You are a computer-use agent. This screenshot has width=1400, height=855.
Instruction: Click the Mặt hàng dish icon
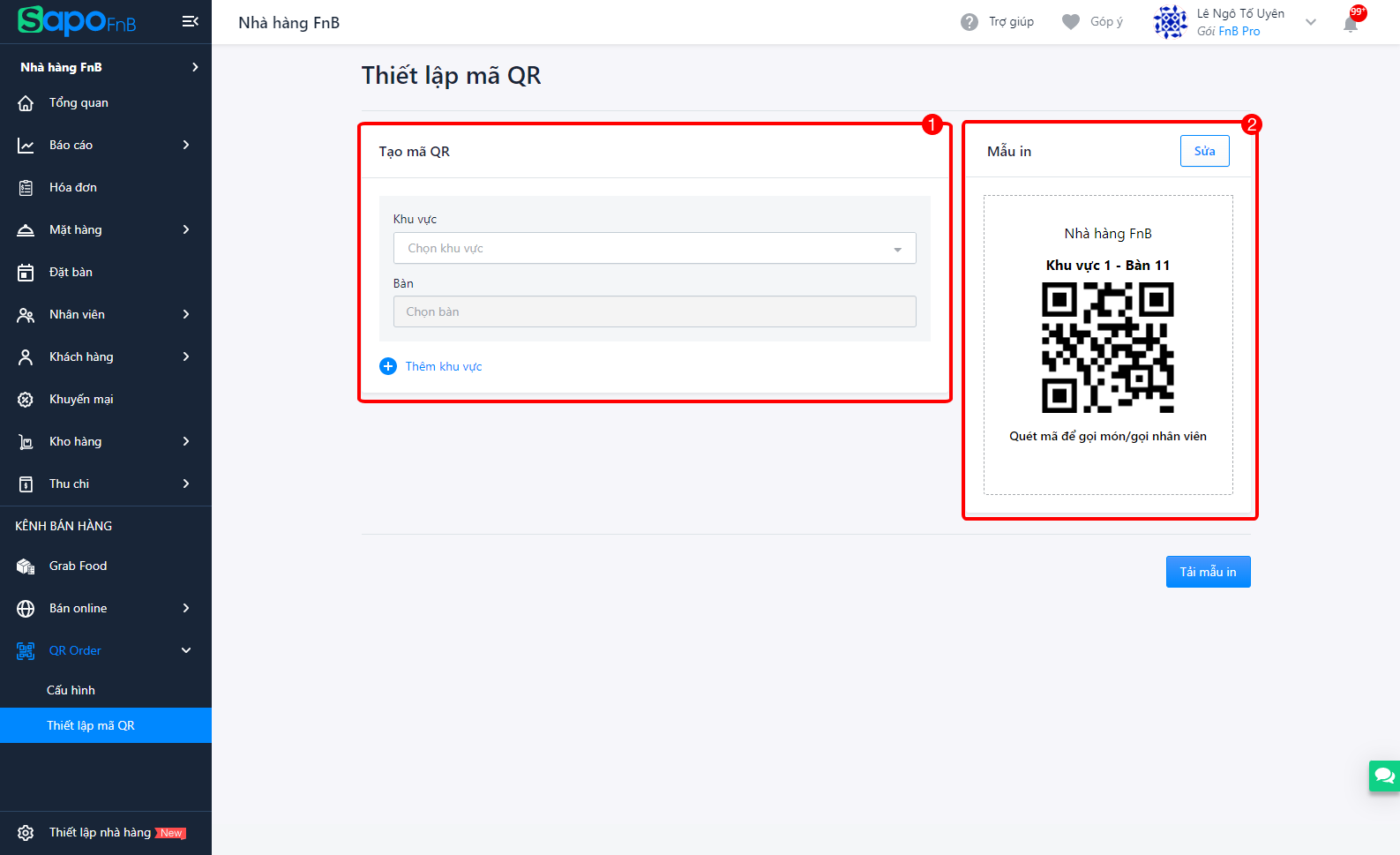click(26, 230)
